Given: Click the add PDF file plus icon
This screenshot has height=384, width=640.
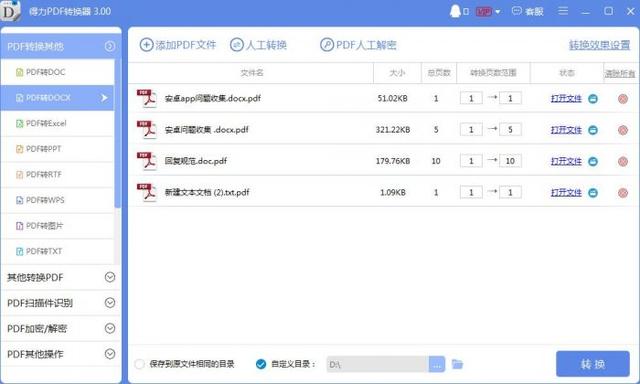Looking at the screenshot, I should point(146,44).
